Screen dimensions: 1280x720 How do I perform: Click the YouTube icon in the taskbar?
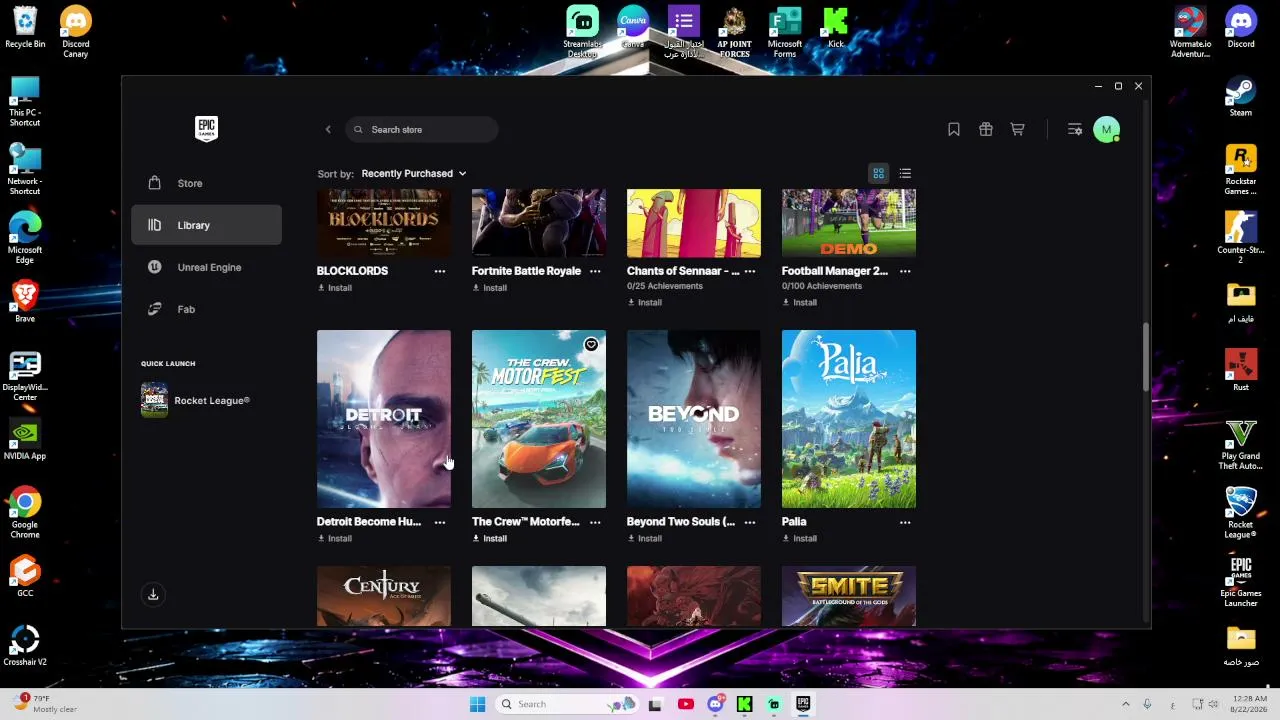pyautogui.click(x=685, y=704)
